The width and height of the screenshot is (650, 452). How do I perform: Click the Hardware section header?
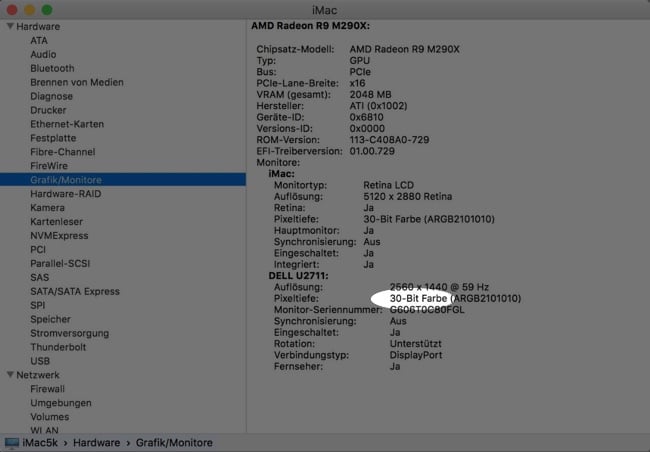coord(38,27)
